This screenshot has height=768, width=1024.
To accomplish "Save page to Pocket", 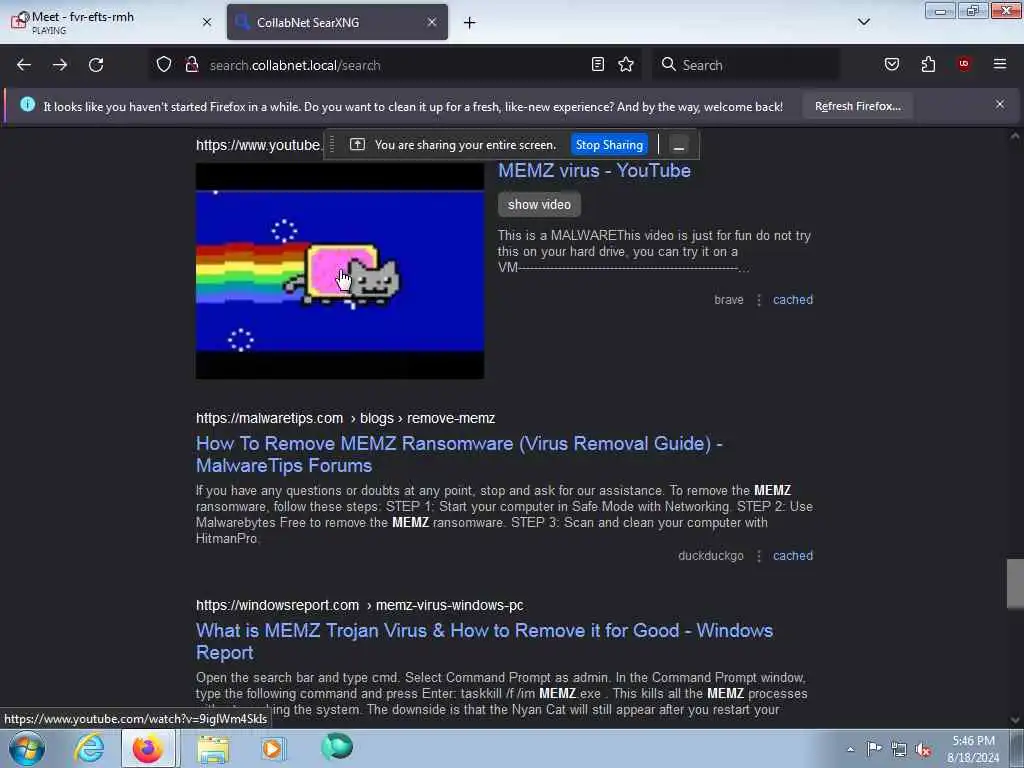I will point(891,64).
